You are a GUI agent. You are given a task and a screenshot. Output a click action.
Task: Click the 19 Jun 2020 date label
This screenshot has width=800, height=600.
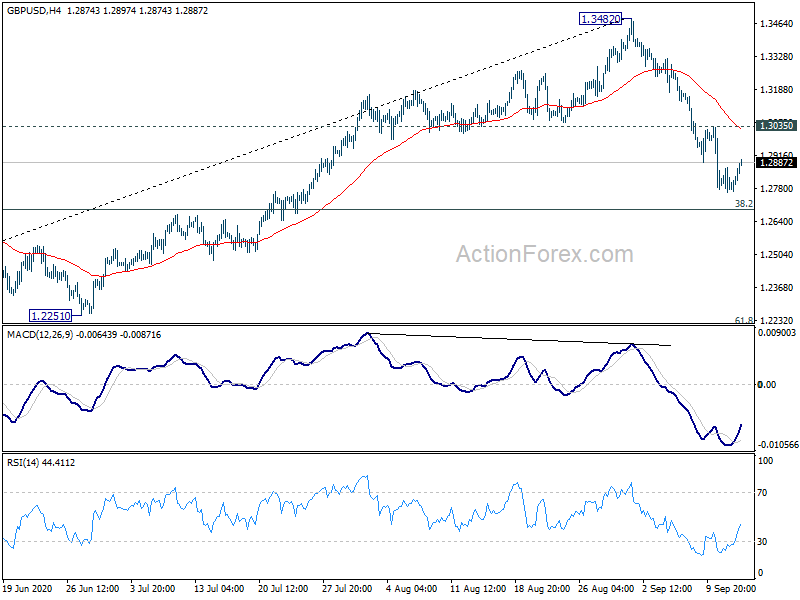pyautogui.click(x=28, y=588)
